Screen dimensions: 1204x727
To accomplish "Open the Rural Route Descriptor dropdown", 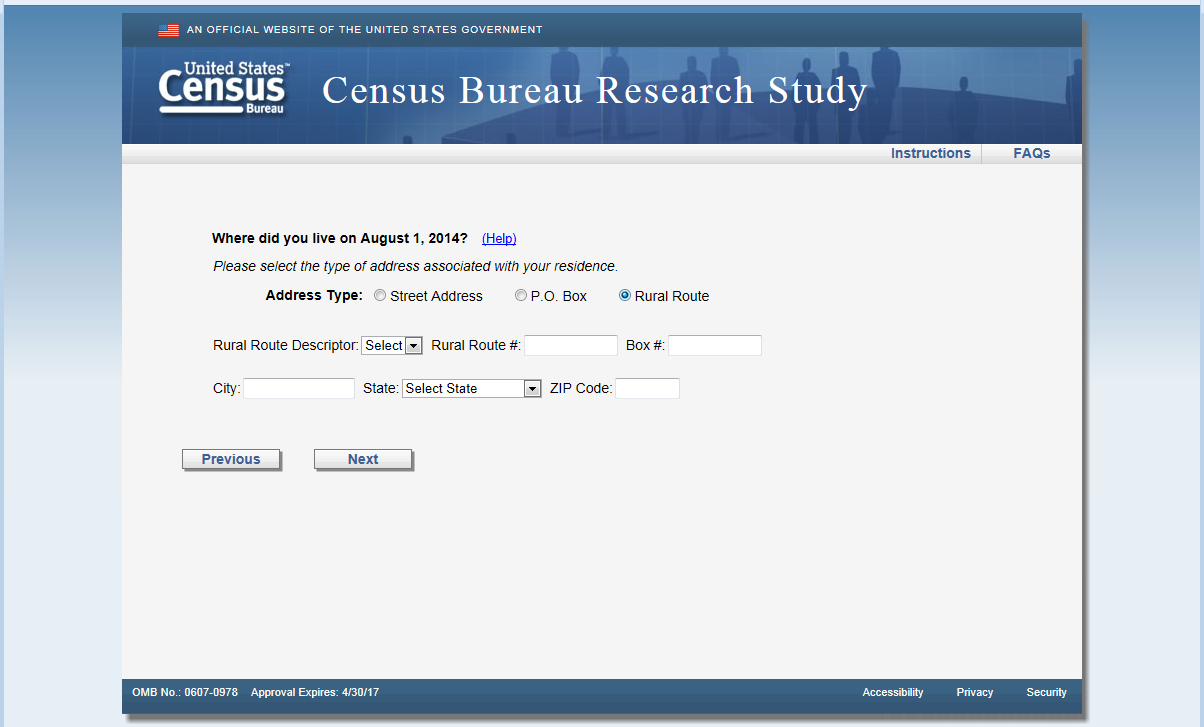I will coord(392,346).
